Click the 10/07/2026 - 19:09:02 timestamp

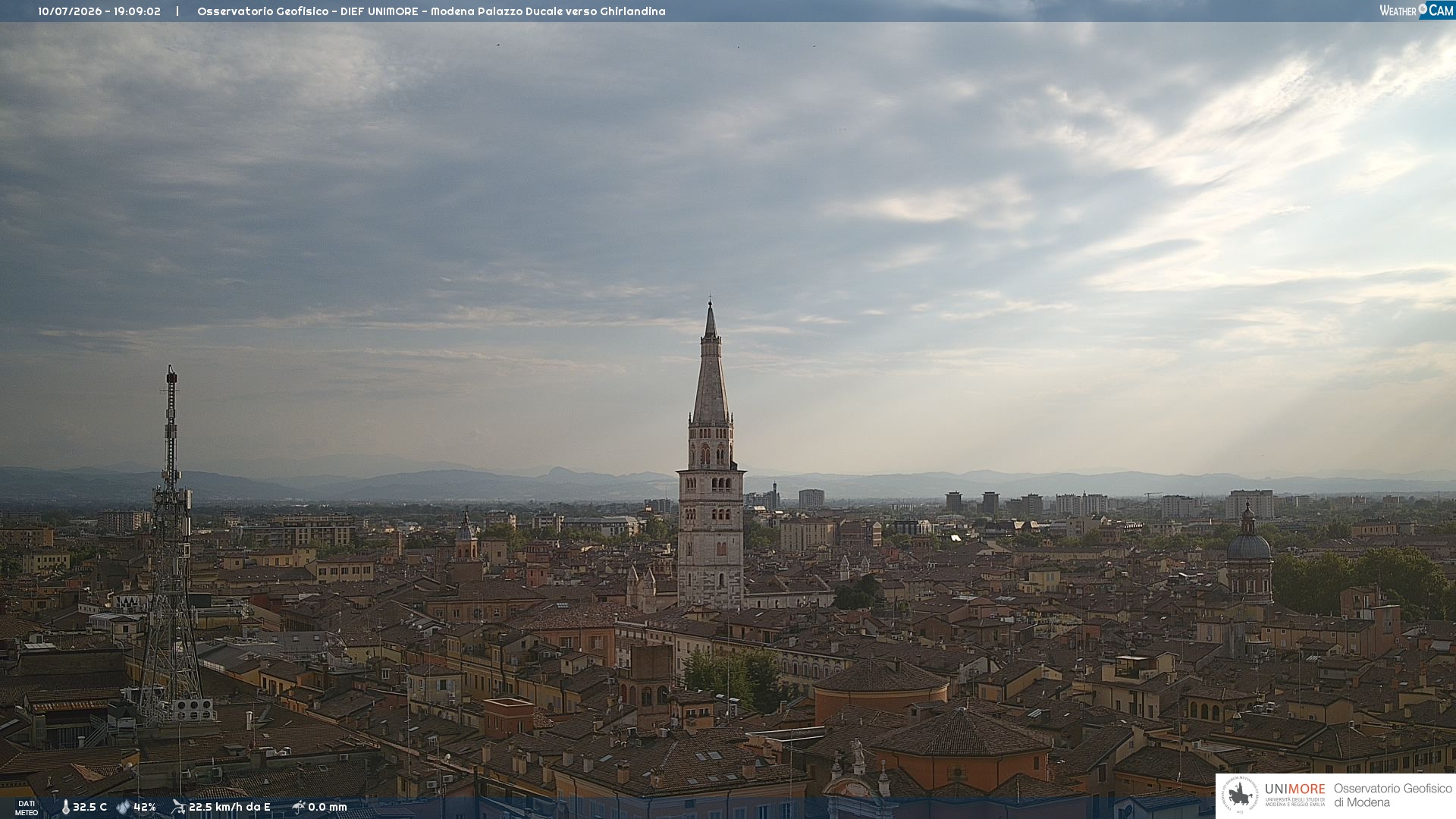[99, 11]
